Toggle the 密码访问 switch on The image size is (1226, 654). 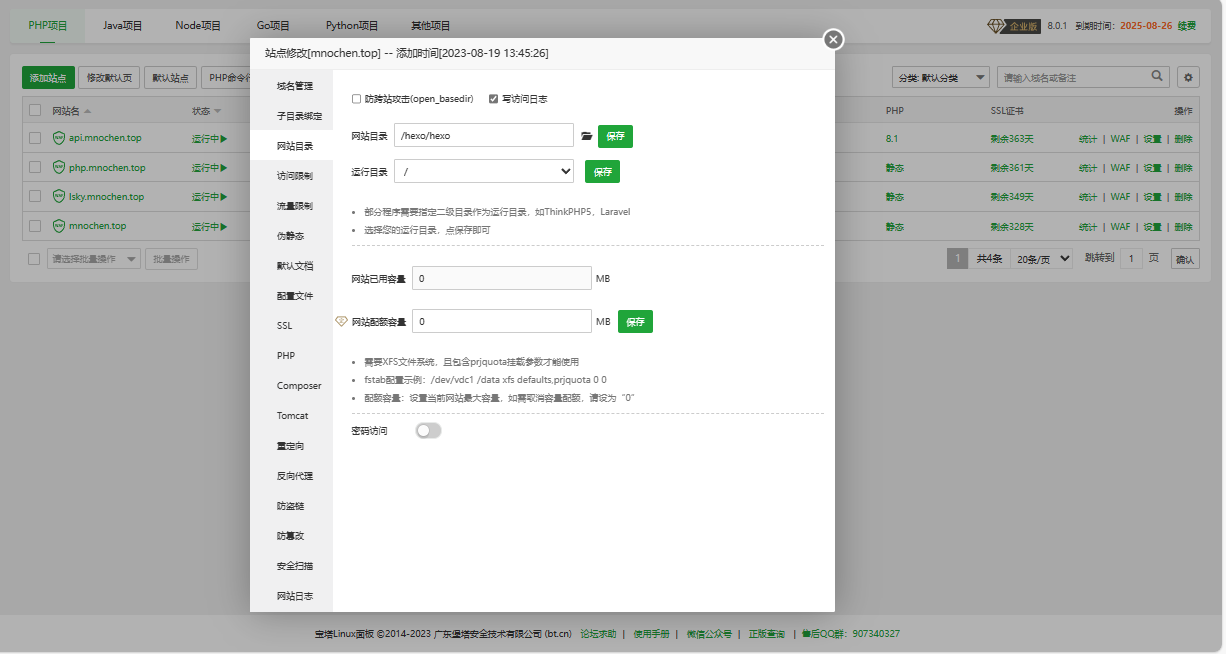[x=428, y=430]
